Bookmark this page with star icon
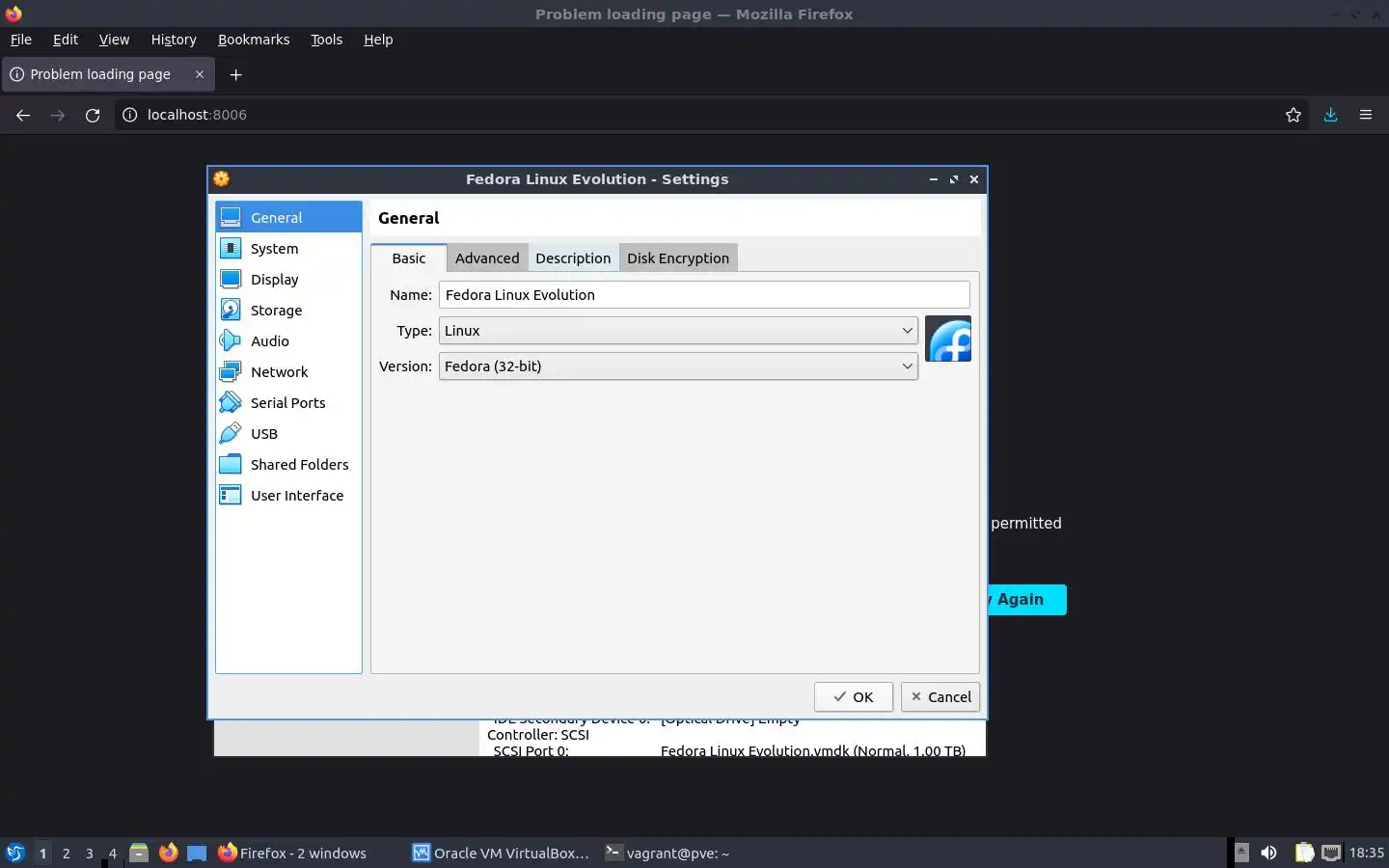This screenshot has height=868, width=1389. click(x=1294, y=115)
